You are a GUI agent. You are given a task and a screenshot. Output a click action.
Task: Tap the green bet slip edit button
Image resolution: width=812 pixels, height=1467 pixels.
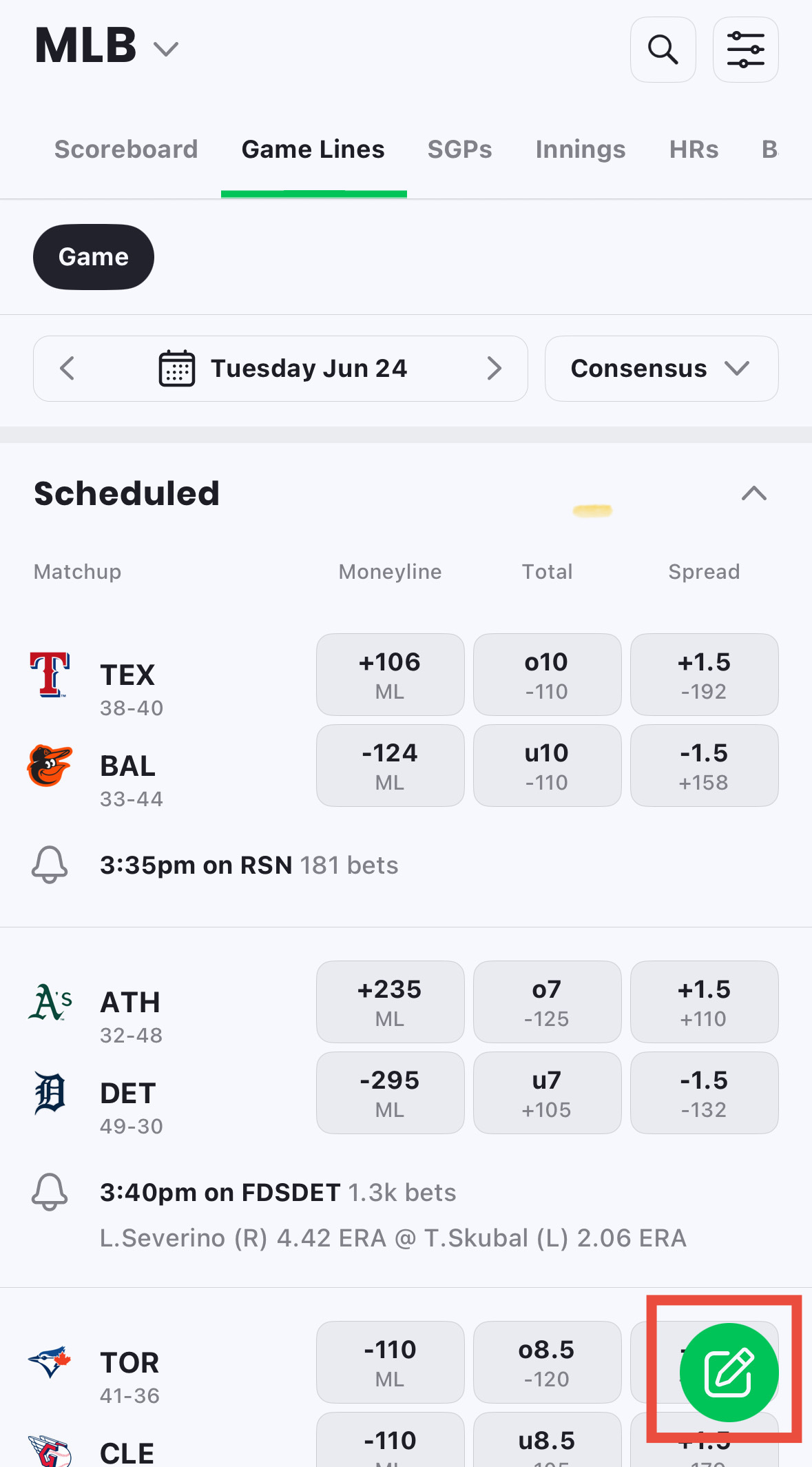(x=729, y=1372)
